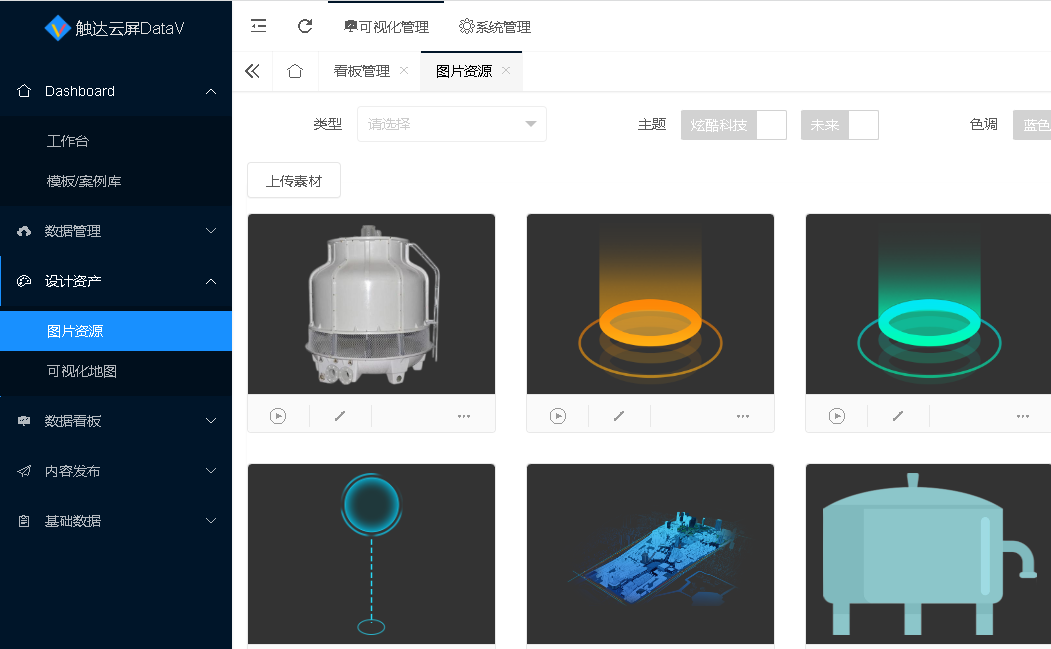
Task: Go to home tab icon
Action: [x=295, y=71]
